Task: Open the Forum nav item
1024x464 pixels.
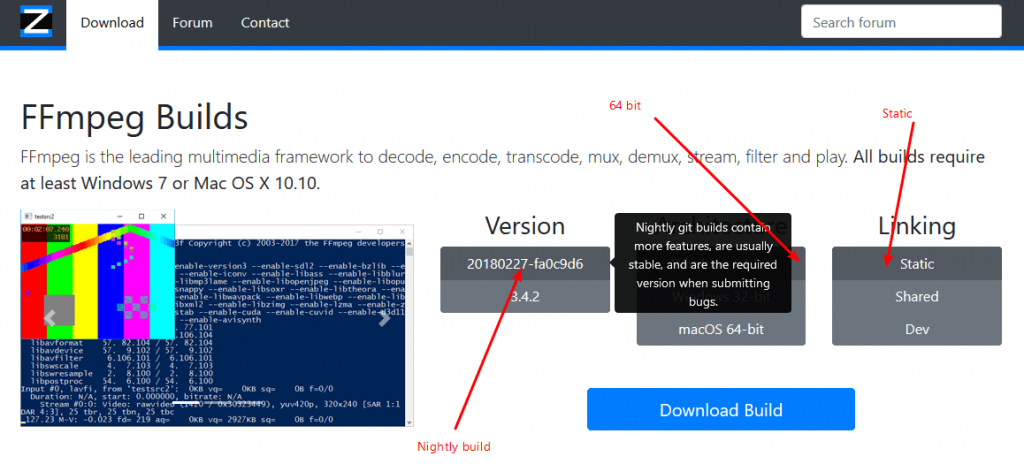Action: pos(193,23)
